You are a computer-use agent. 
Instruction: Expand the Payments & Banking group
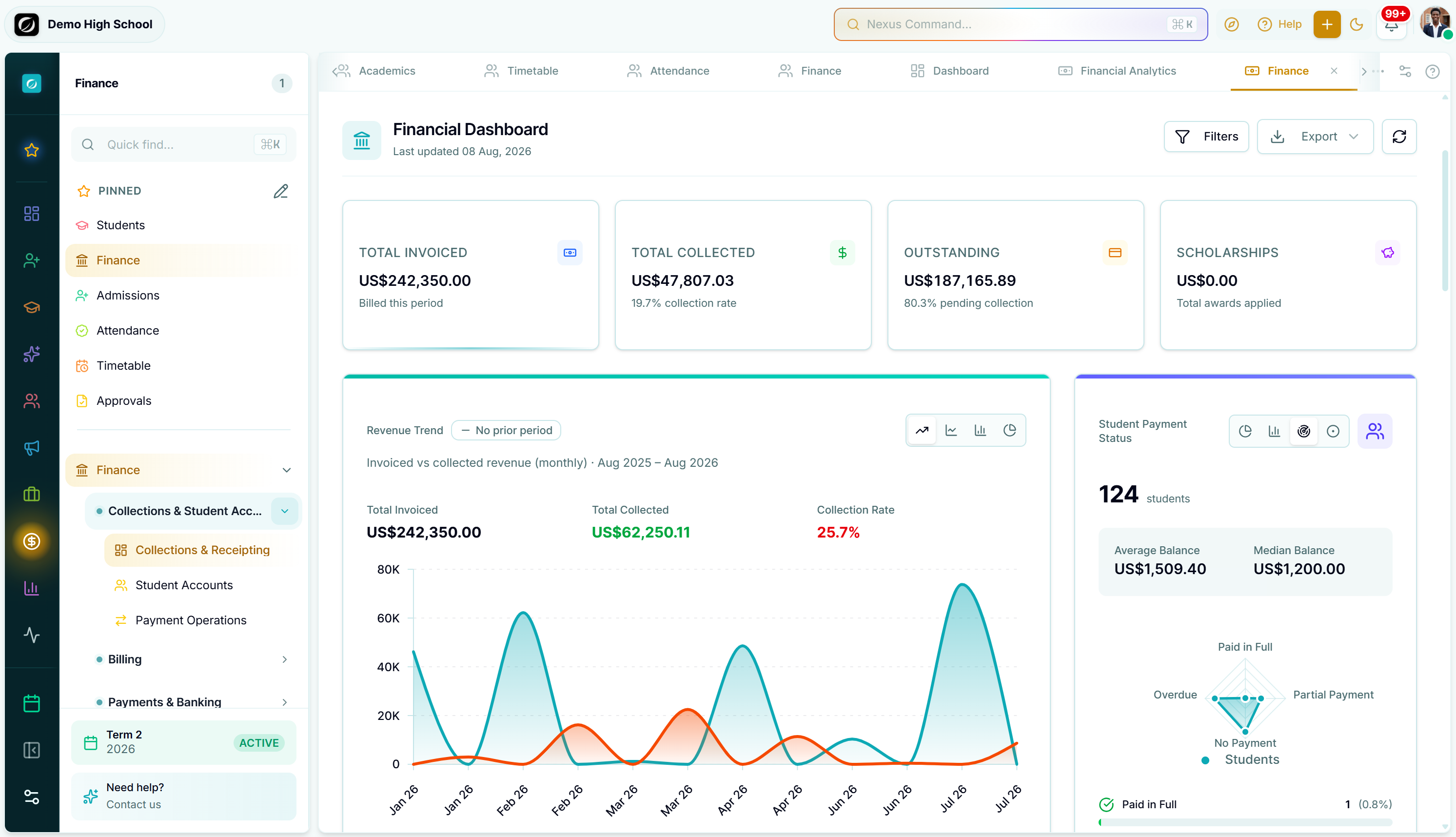[x=284, y=702]
